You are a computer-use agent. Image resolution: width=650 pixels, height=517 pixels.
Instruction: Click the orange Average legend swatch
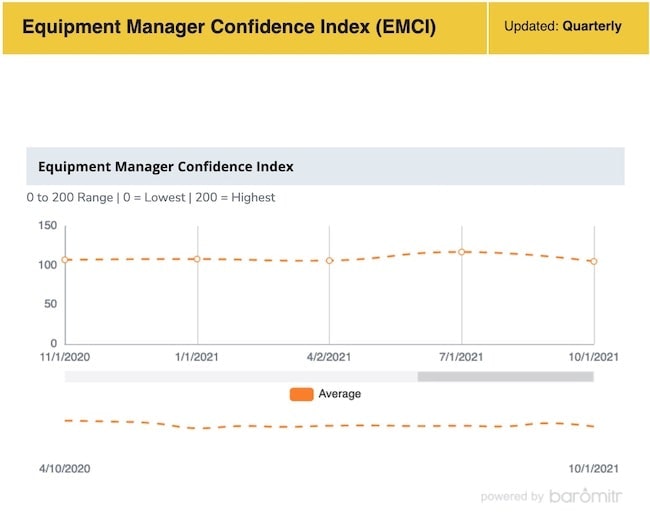pyautogui.click(x=301, y=394)
